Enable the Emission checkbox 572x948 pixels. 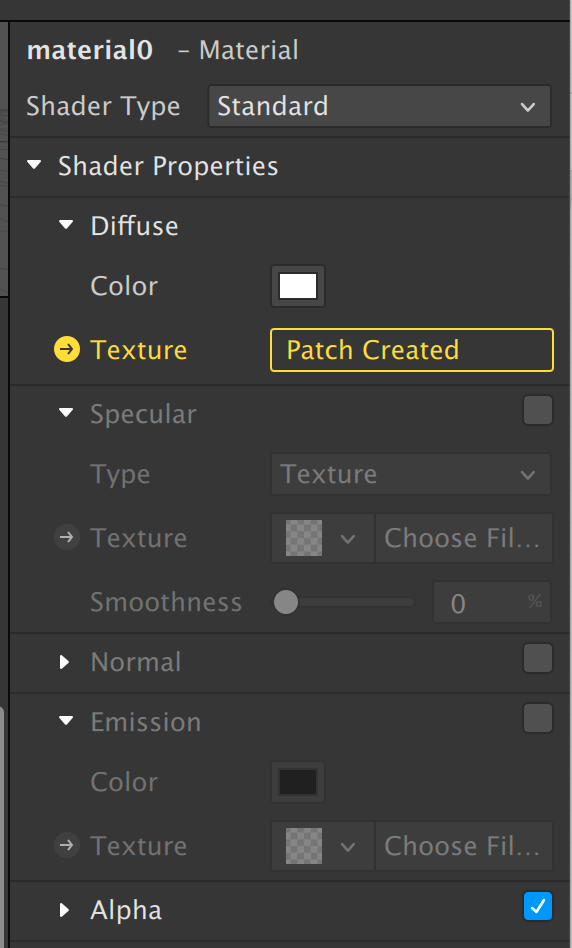538,718
